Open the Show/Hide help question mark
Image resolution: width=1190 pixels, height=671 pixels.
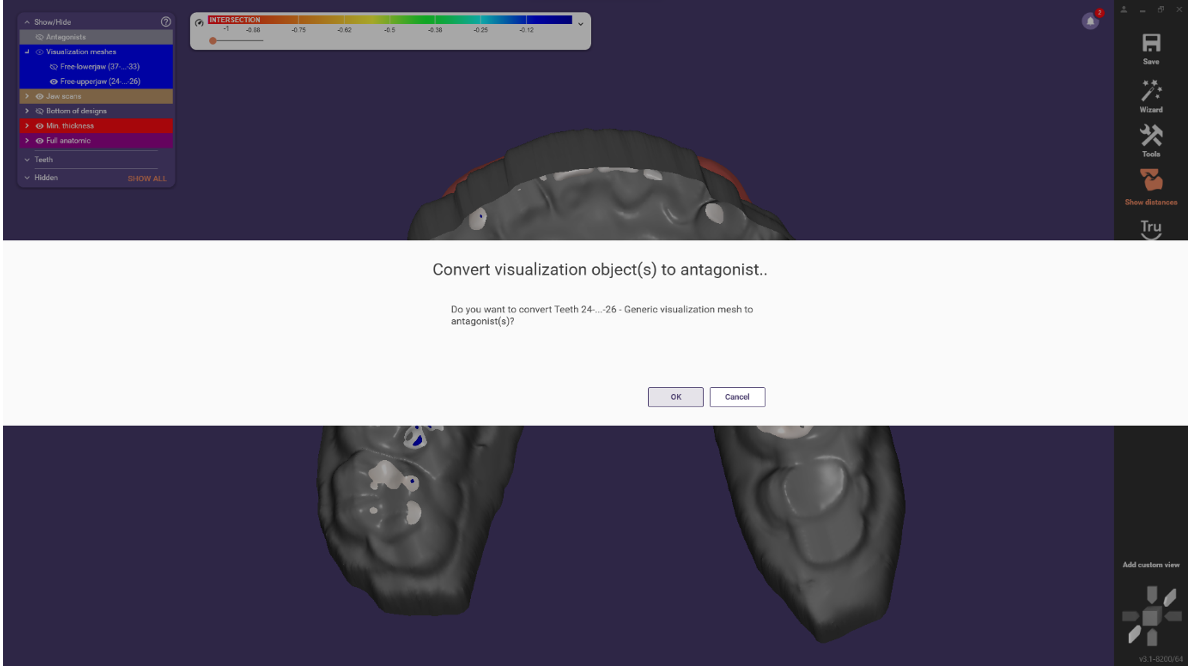(x=166, y=20)
